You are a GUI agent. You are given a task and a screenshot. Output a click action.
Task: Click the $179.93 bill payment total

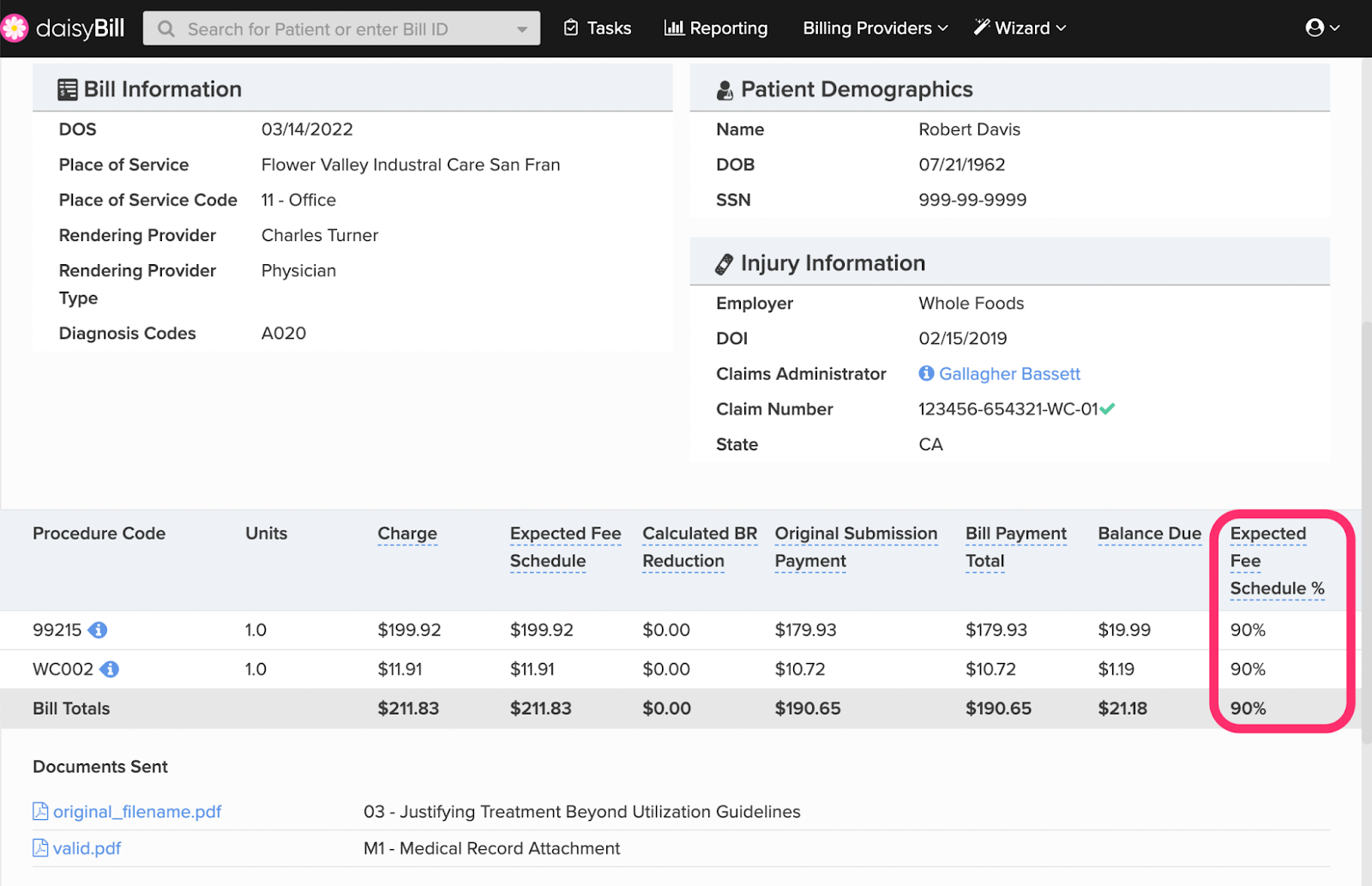(996, 630)
